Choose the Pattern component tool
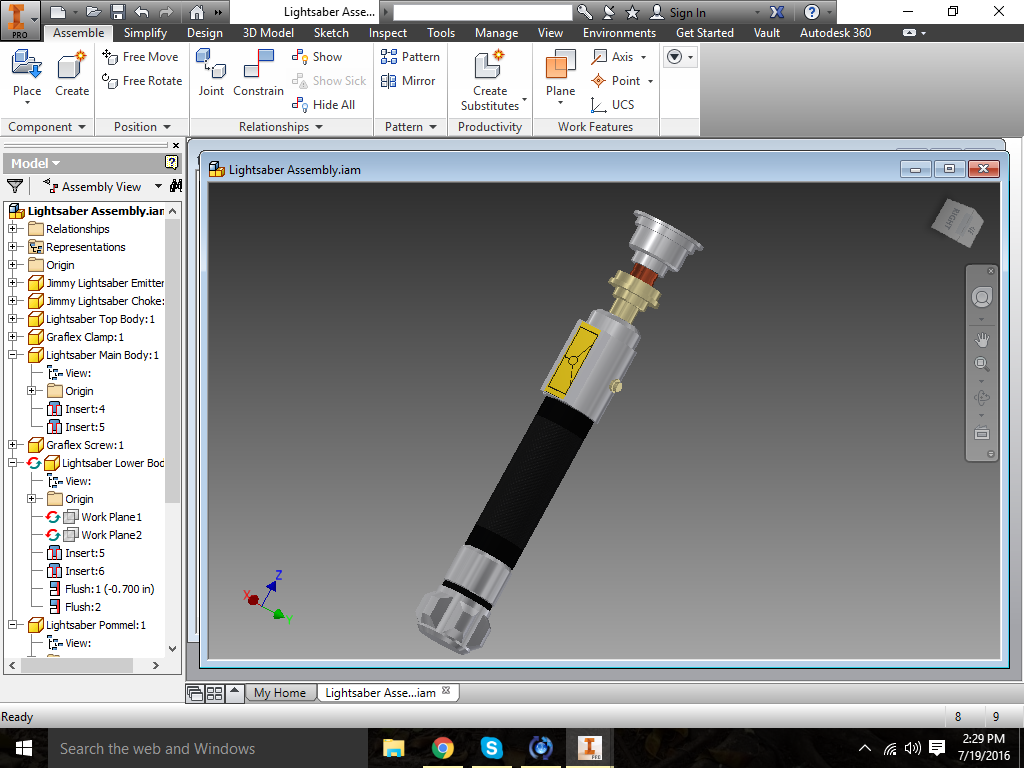This screenshot has width=1024, height=768. coord(410,57)
